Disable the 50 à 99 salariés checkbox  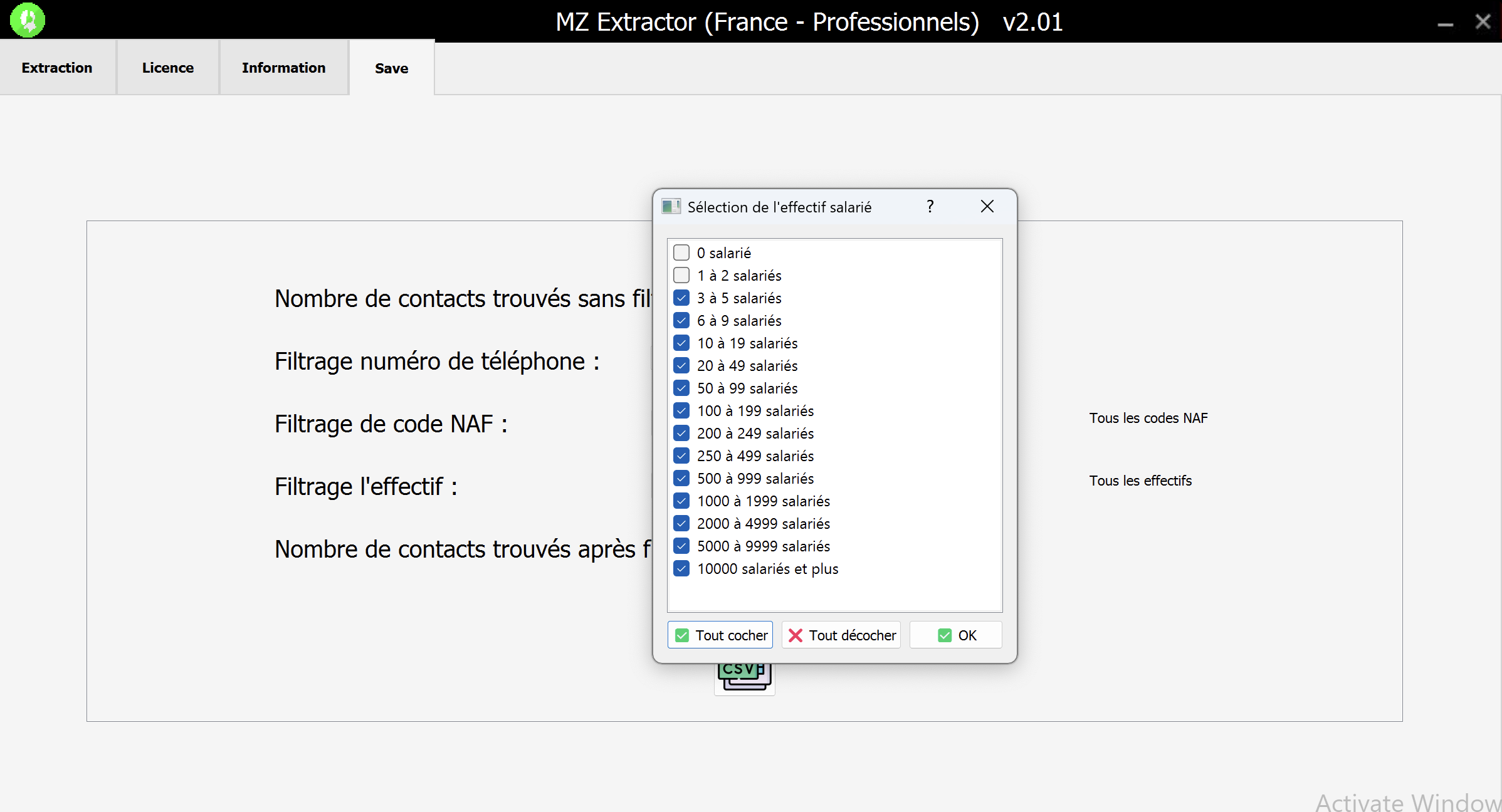681,388
